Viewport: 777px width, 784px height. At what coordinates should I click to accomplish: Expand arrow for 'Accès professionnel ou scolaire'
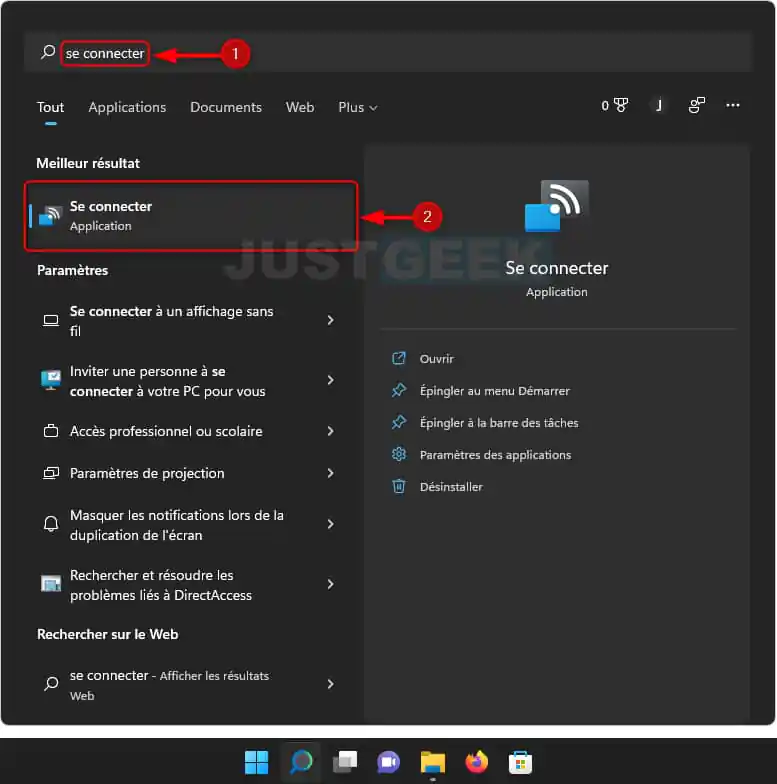(330, 431)
